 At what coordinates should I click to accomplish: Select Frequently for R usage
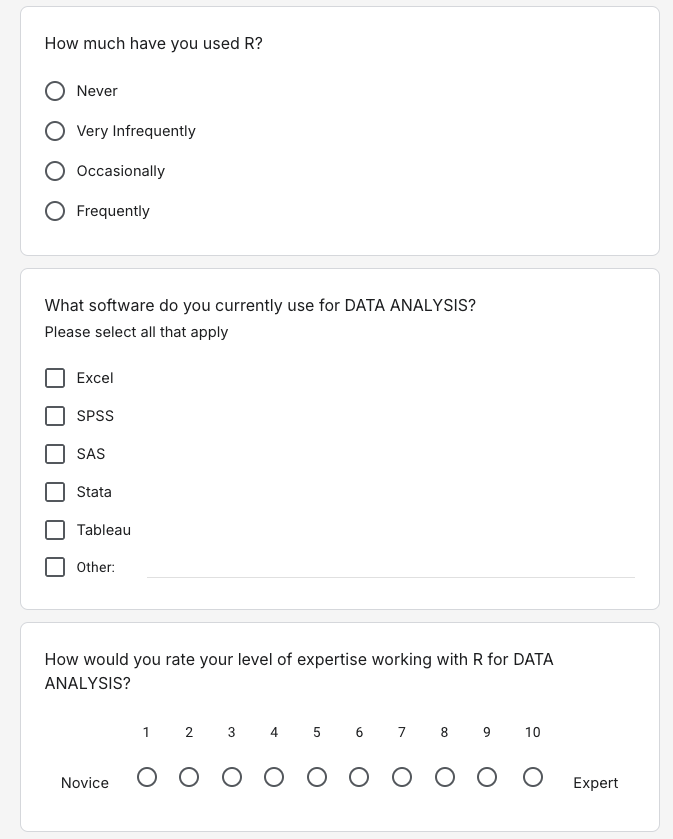tap(56, 211)
